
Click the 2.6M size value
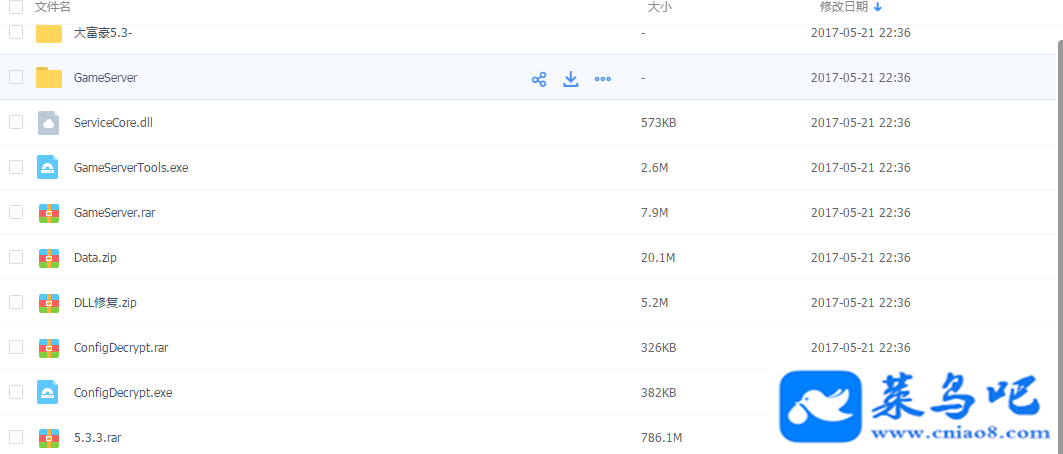(x=654, y=167)
